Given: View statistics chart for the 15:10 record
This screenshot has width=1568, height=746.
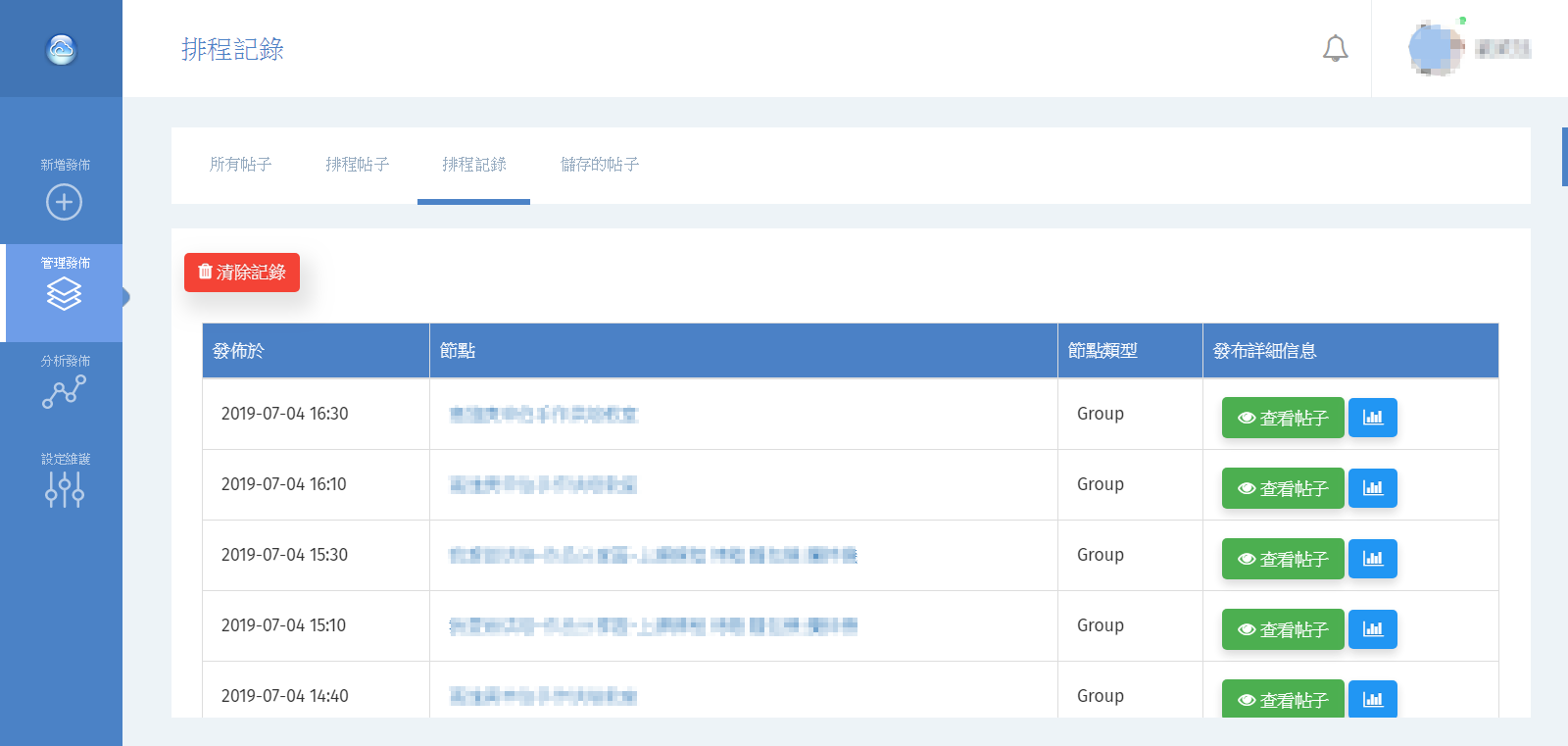Looking at the screenshot, I should click(1372, 629).
